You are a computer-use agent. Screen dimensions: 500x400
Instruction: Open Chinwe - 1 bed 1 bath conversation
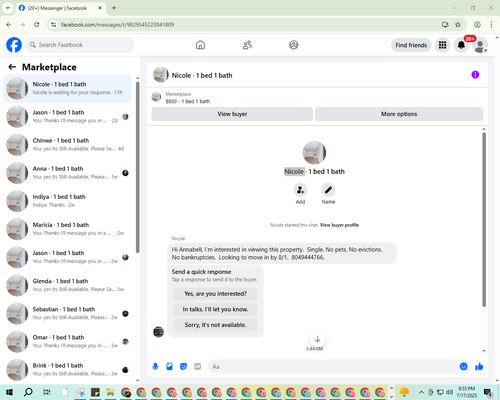[x=67, y=145]
